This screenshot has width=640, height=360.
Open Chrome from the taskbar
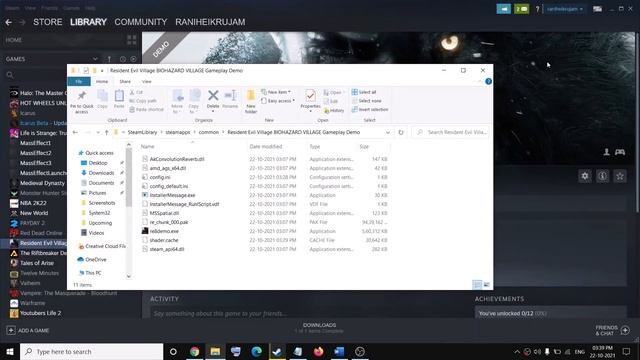[195, 351]
